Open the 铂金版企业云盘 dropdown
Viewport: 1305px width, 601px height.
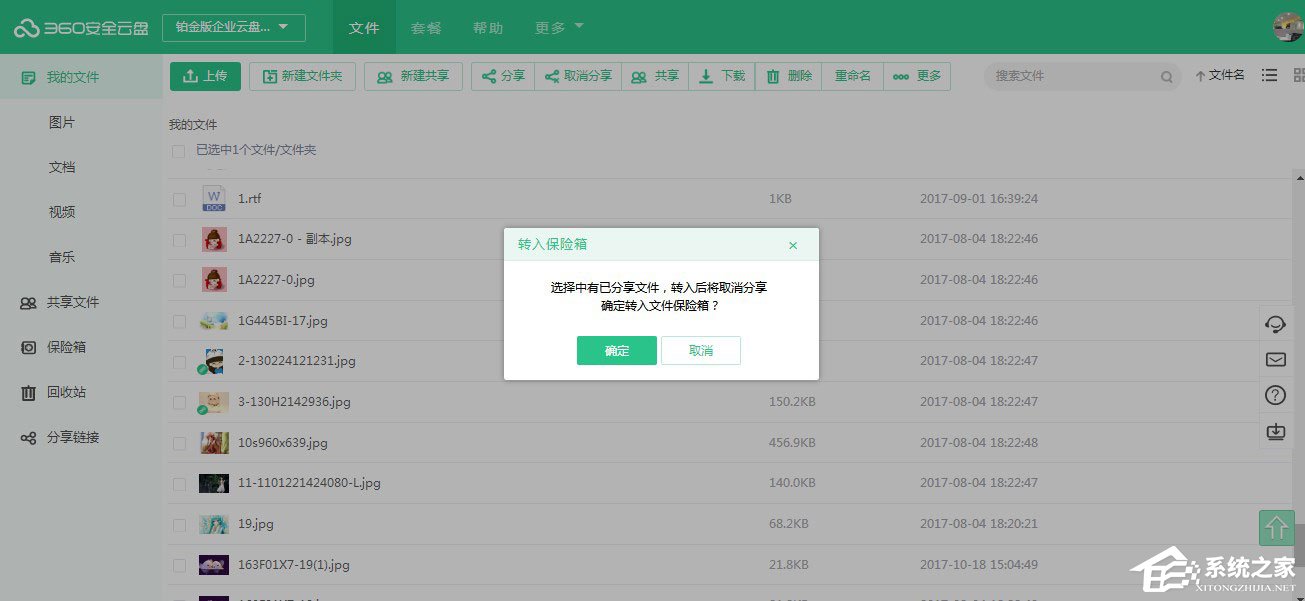(x=235, y=27)
